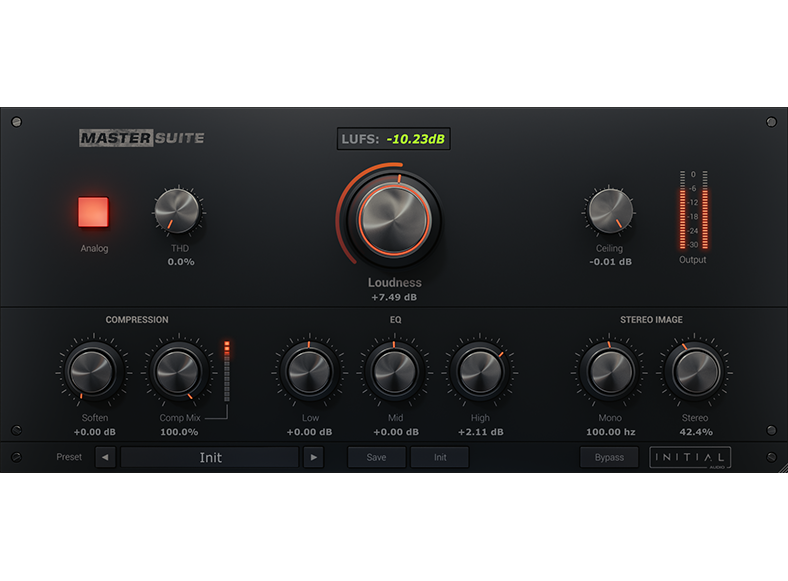
Task: Click the Mono stereo image knob
Action: click(x=610, y=371)
